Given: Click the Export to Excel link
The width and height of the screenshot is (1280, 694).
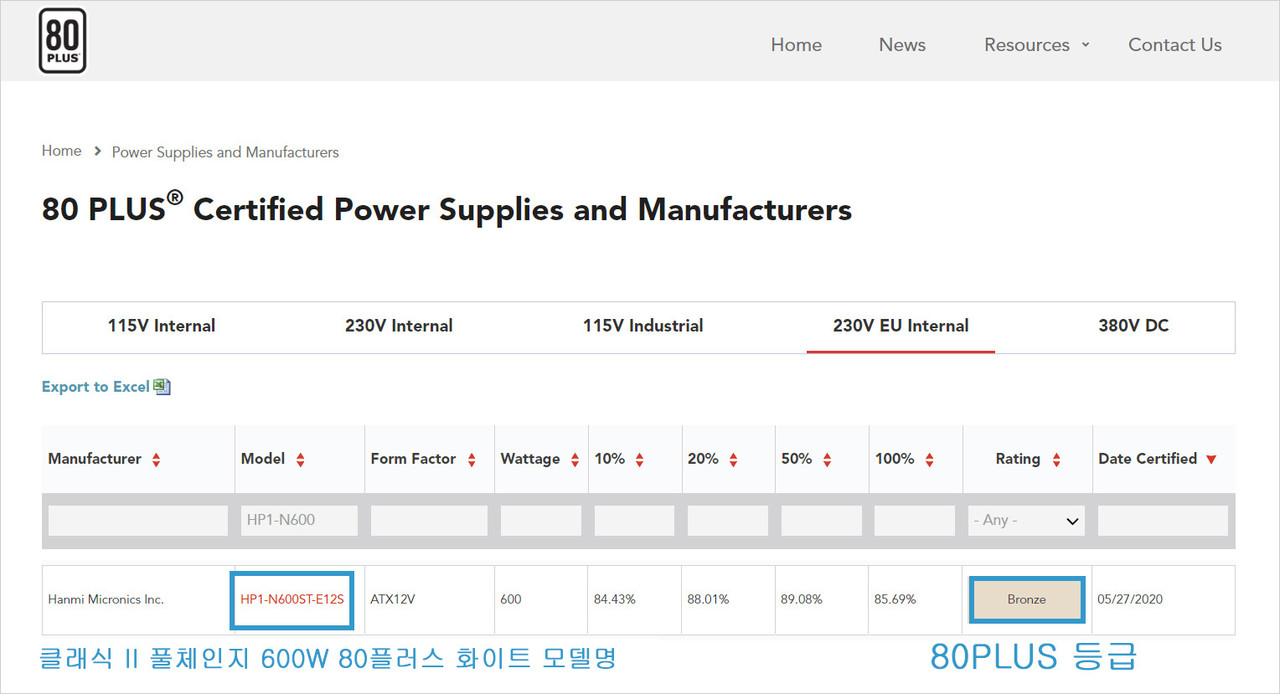Looking at the screenshot, I should (95, 387).
